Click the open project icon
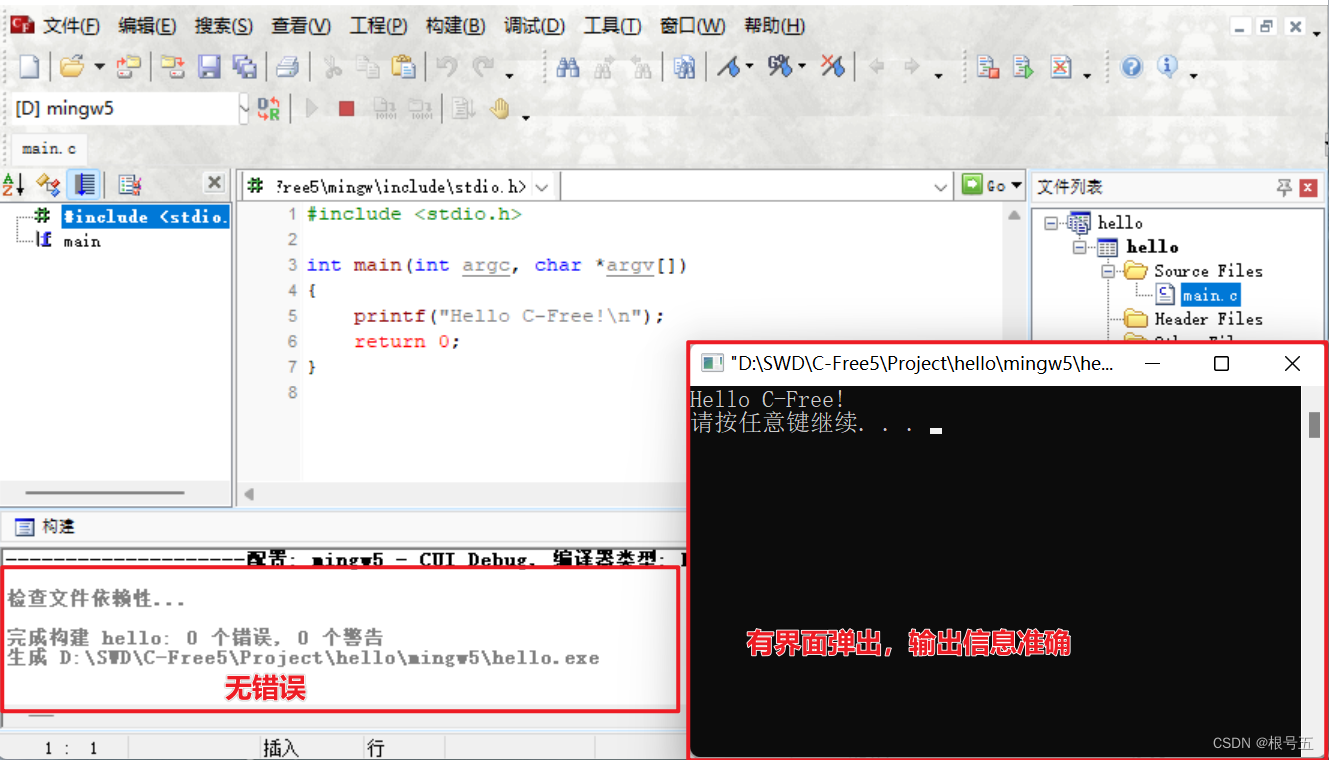This screenshot has height=760, width=1329. 129,67
